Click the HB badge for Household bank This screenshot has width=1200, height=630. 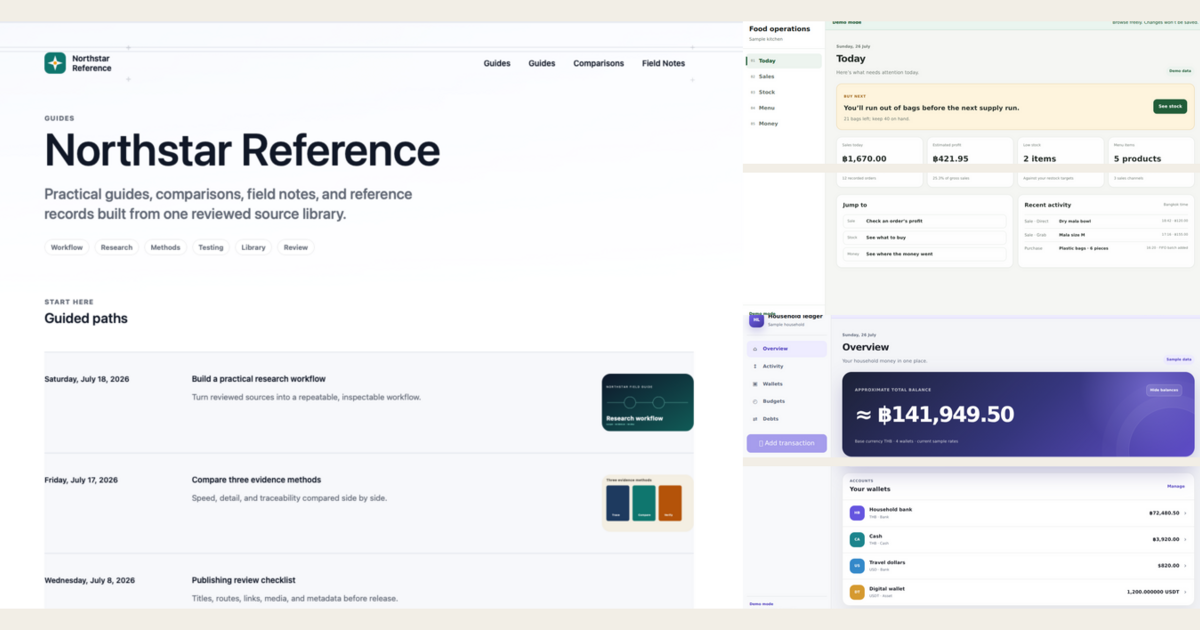[857, 513]
